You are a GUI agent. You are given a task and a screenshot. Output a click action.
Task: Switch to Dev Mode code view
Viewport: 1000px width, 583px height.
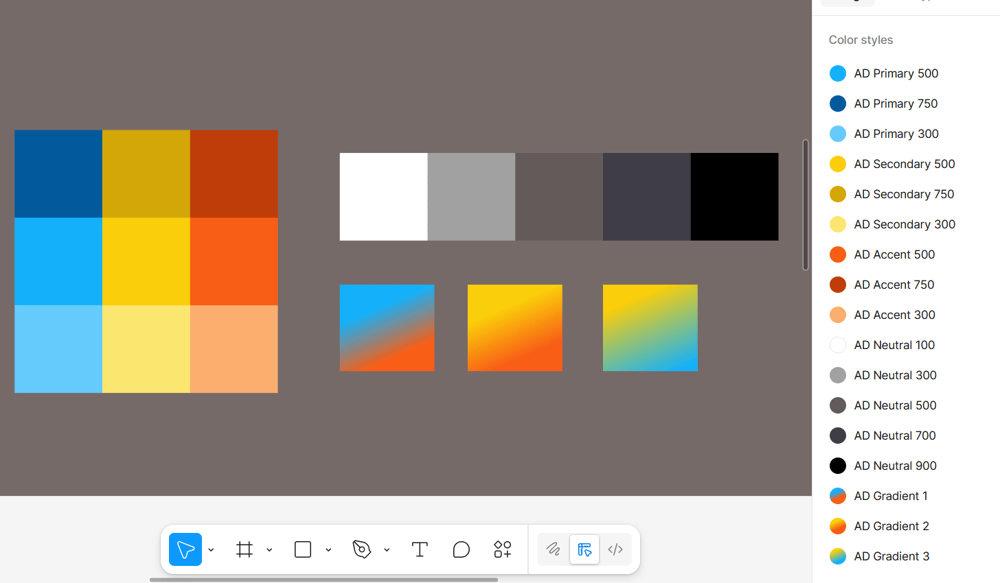(615, 549)
